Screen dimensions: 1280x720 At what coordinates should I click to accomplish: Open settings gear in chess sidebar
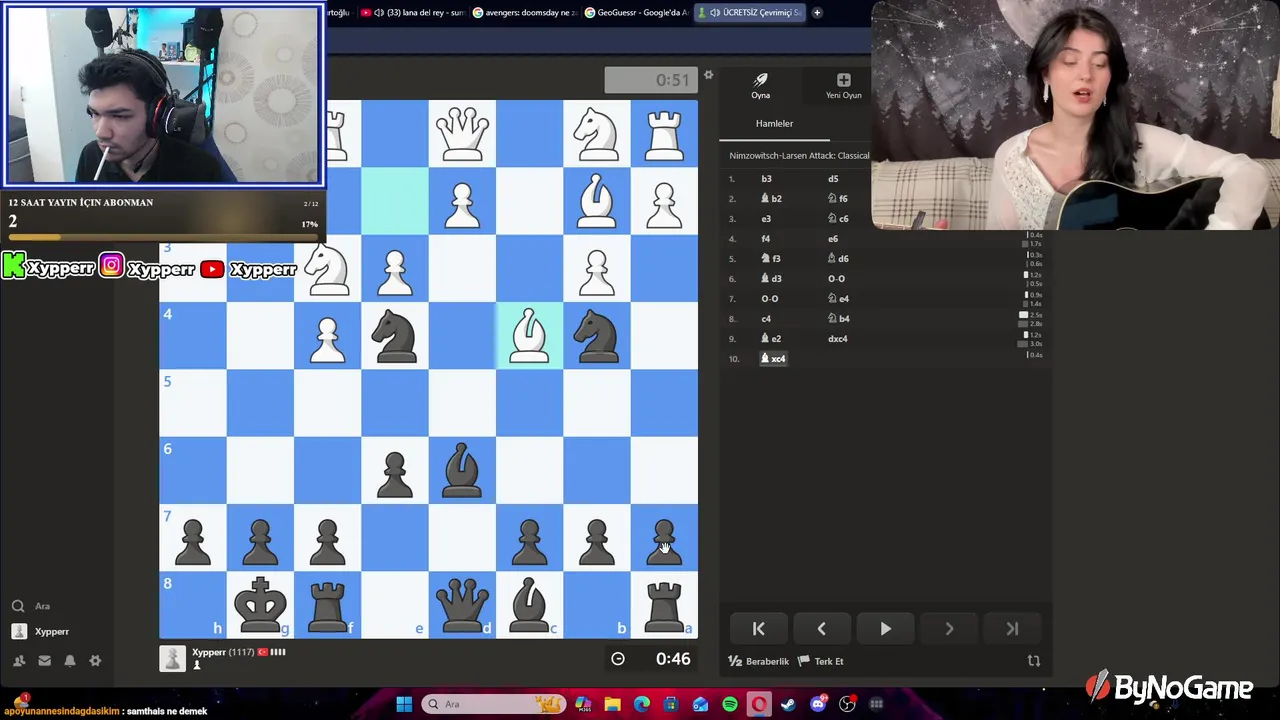click(x=95, y=661)
